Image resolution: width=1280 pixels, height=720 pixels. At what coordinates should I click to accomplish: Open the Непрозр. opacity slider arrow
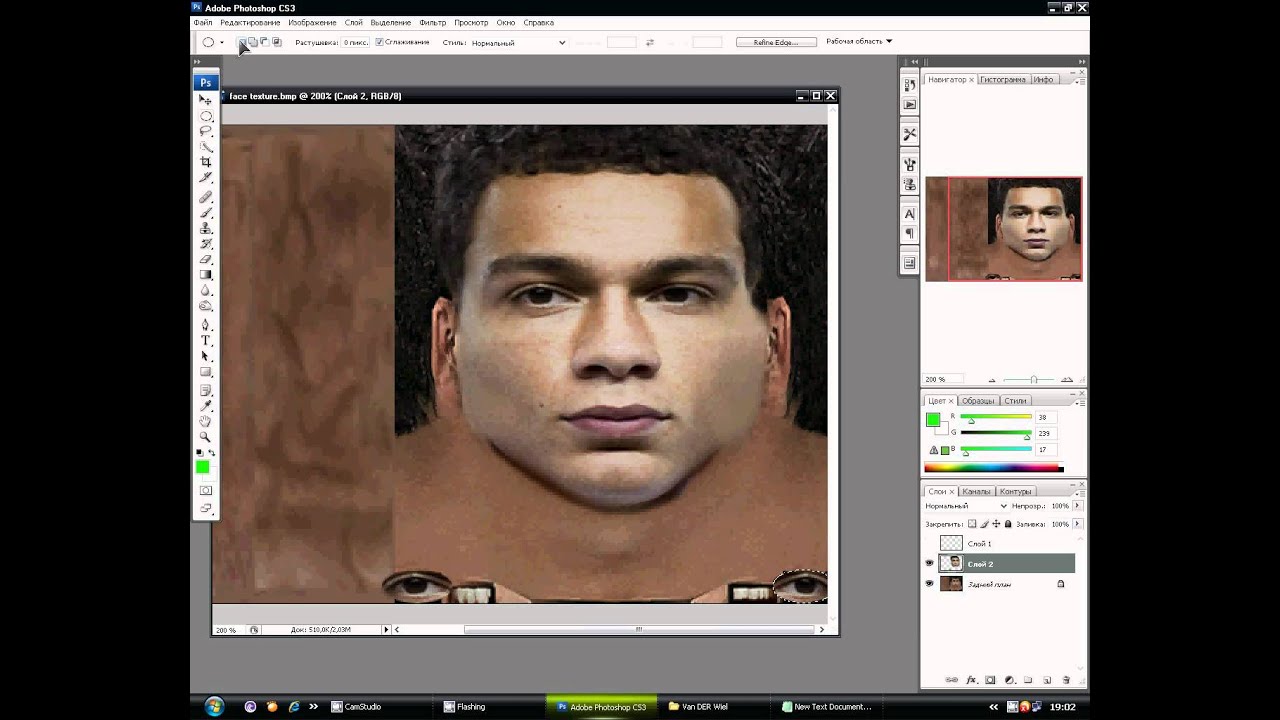click(x=1078, y=506)
